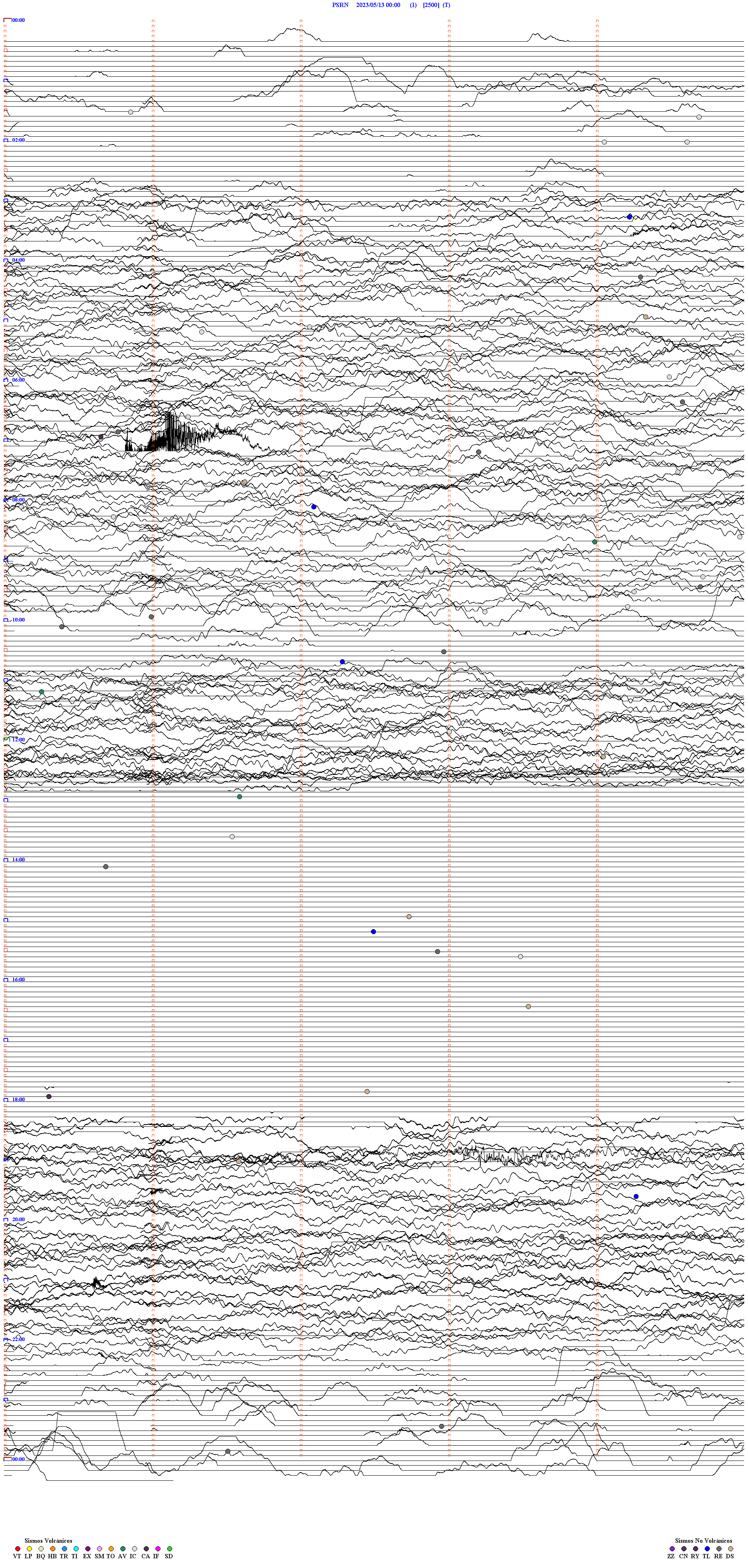Select the 18:00 time label
748x1568 pixels.
(x=18, y=1099)
